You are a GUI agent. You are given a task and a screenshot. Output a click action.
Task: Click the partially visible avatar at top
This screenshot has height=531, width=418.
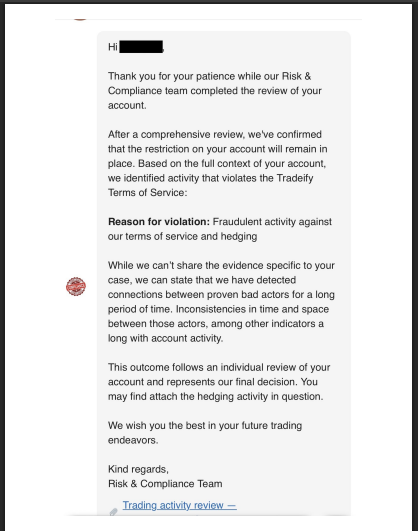80,19
